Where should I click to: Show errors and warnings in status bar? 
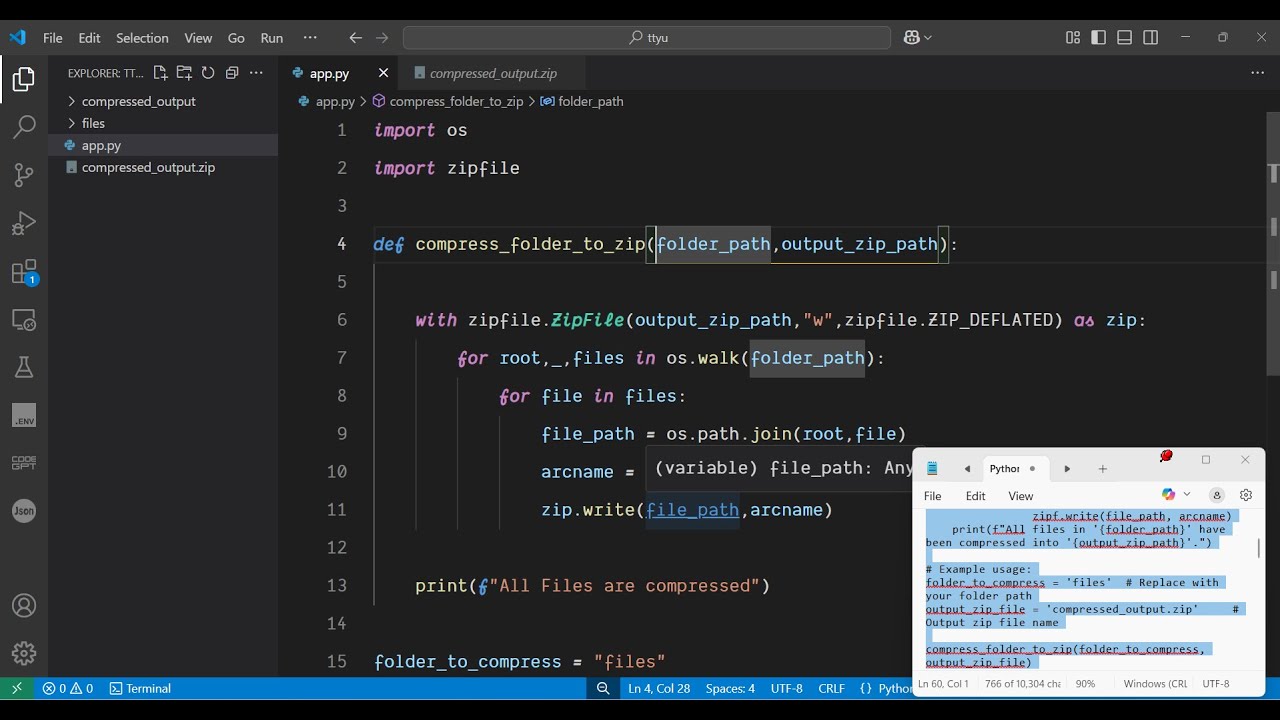point(68,688)
